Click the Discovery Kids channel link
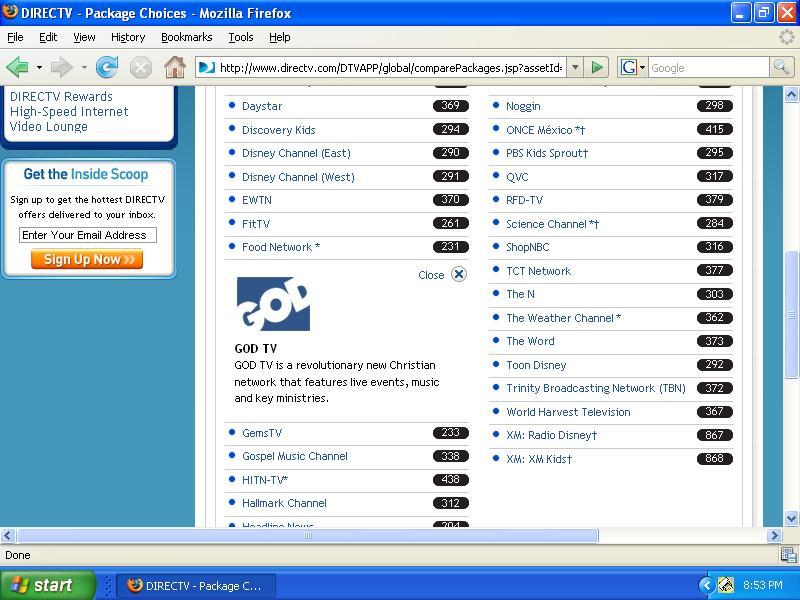 [279, 130]
